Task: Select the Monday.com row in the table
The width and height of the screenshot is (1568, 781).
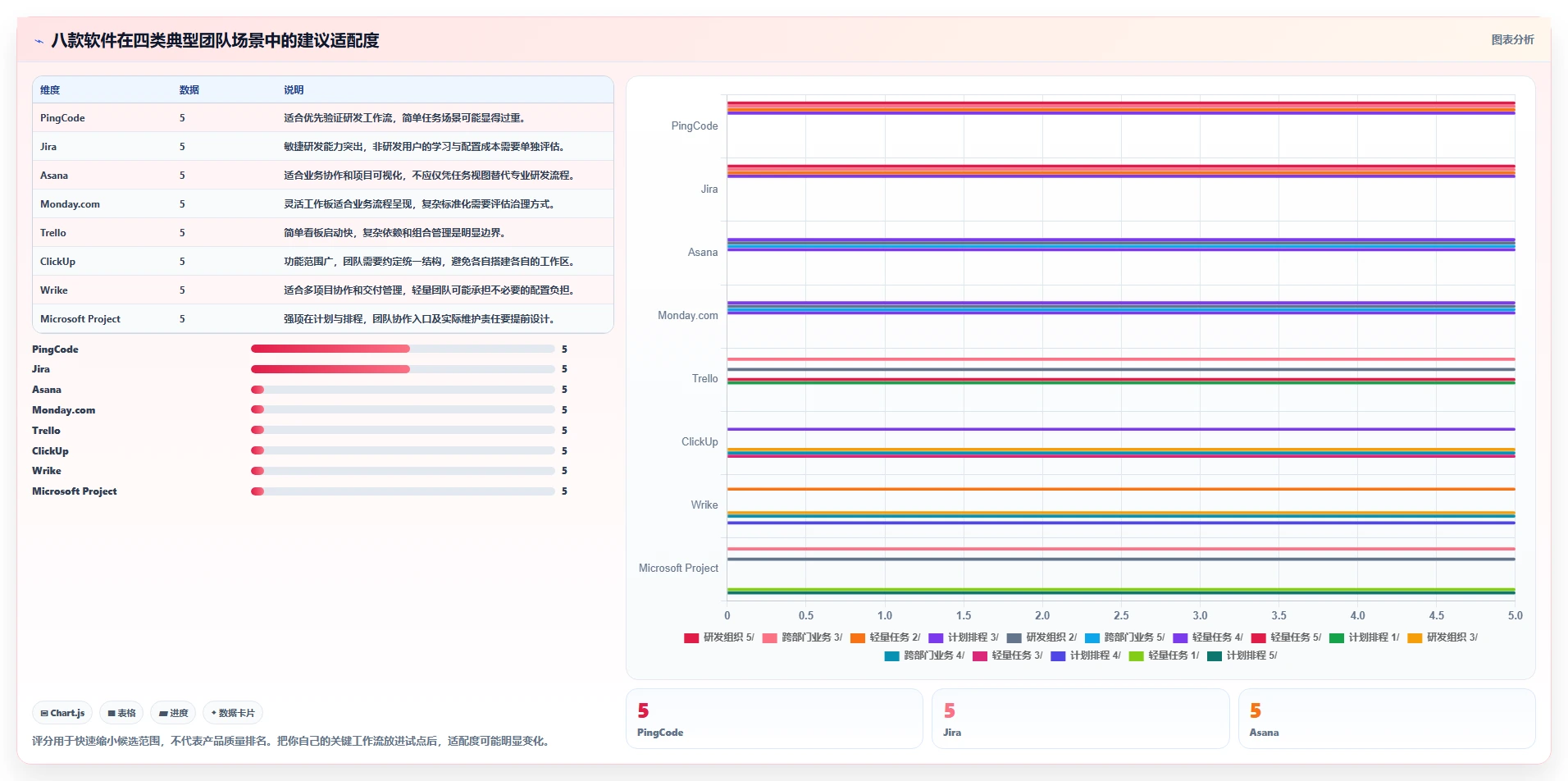Action: tap(323, 204)
